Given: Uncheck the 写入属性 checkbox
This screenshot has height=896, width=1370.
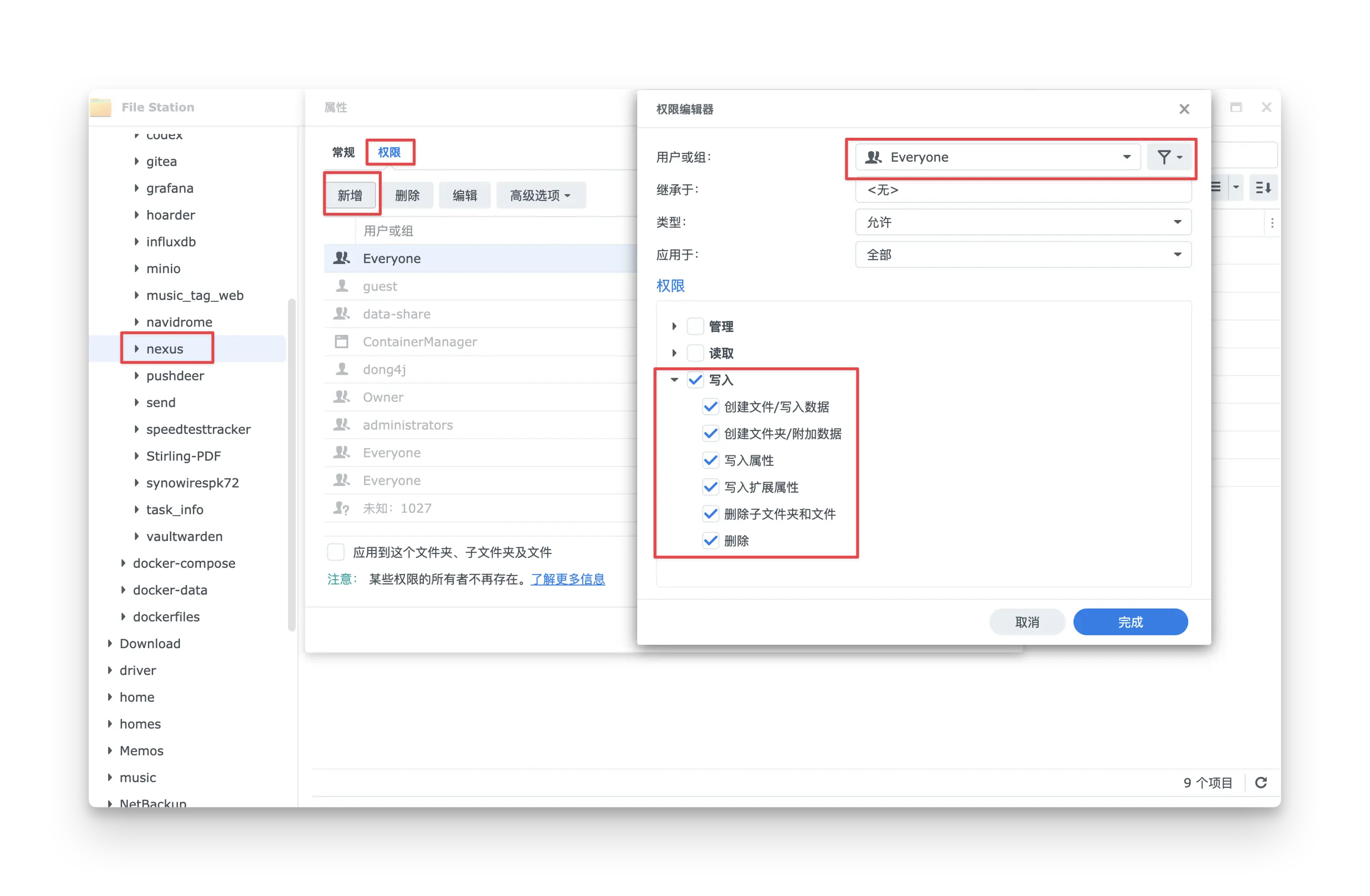Looking at the screenshot, I should pos(711,460).
